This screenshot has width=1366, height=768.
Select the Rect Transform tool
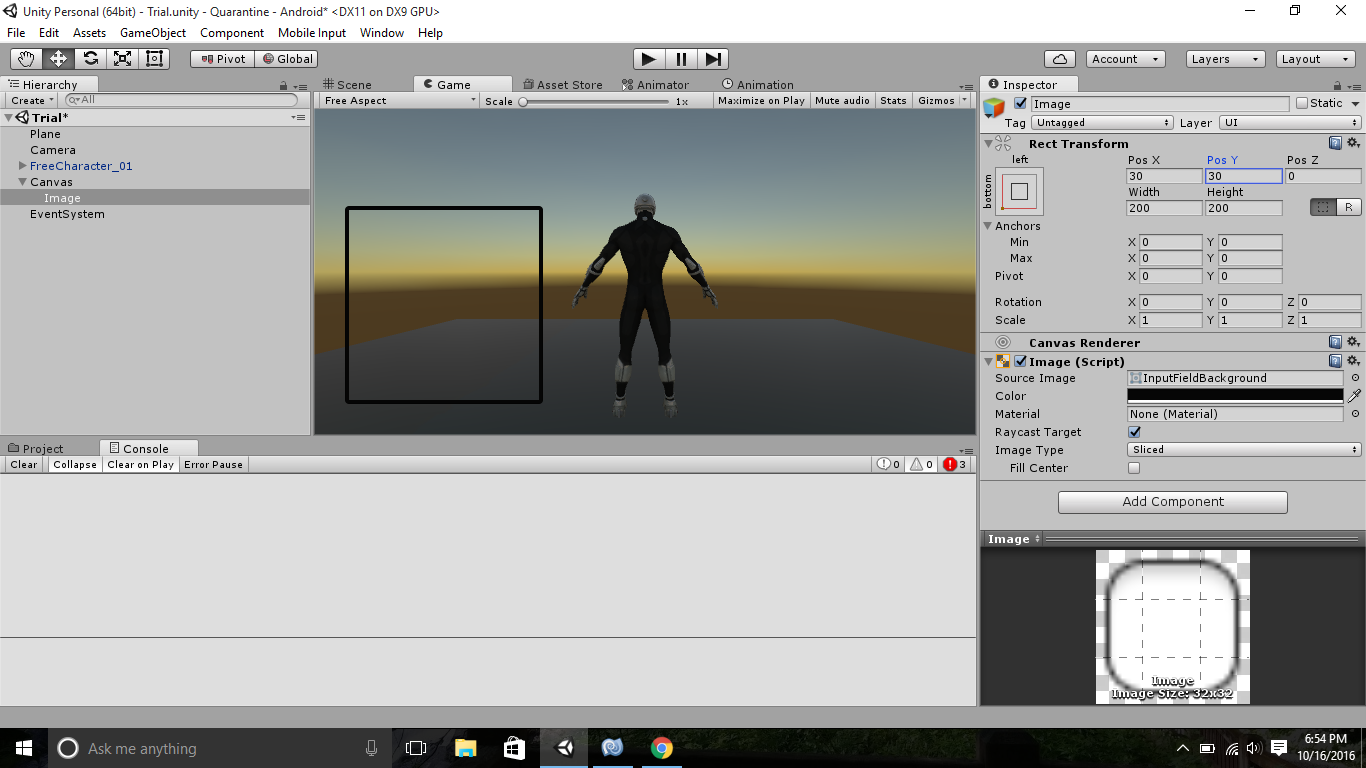[x=154, y=59]
